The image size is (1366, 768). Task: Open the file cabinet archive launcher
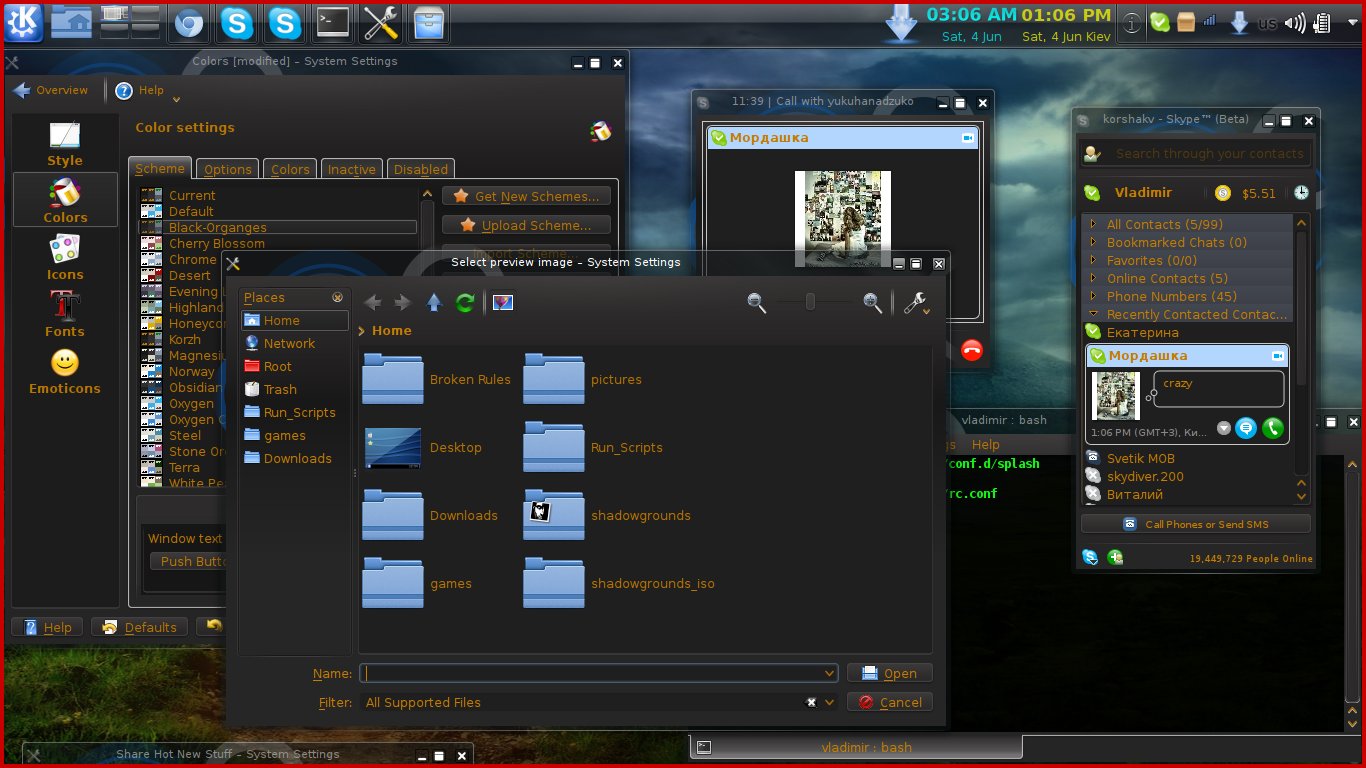click(x=429, y=23)
